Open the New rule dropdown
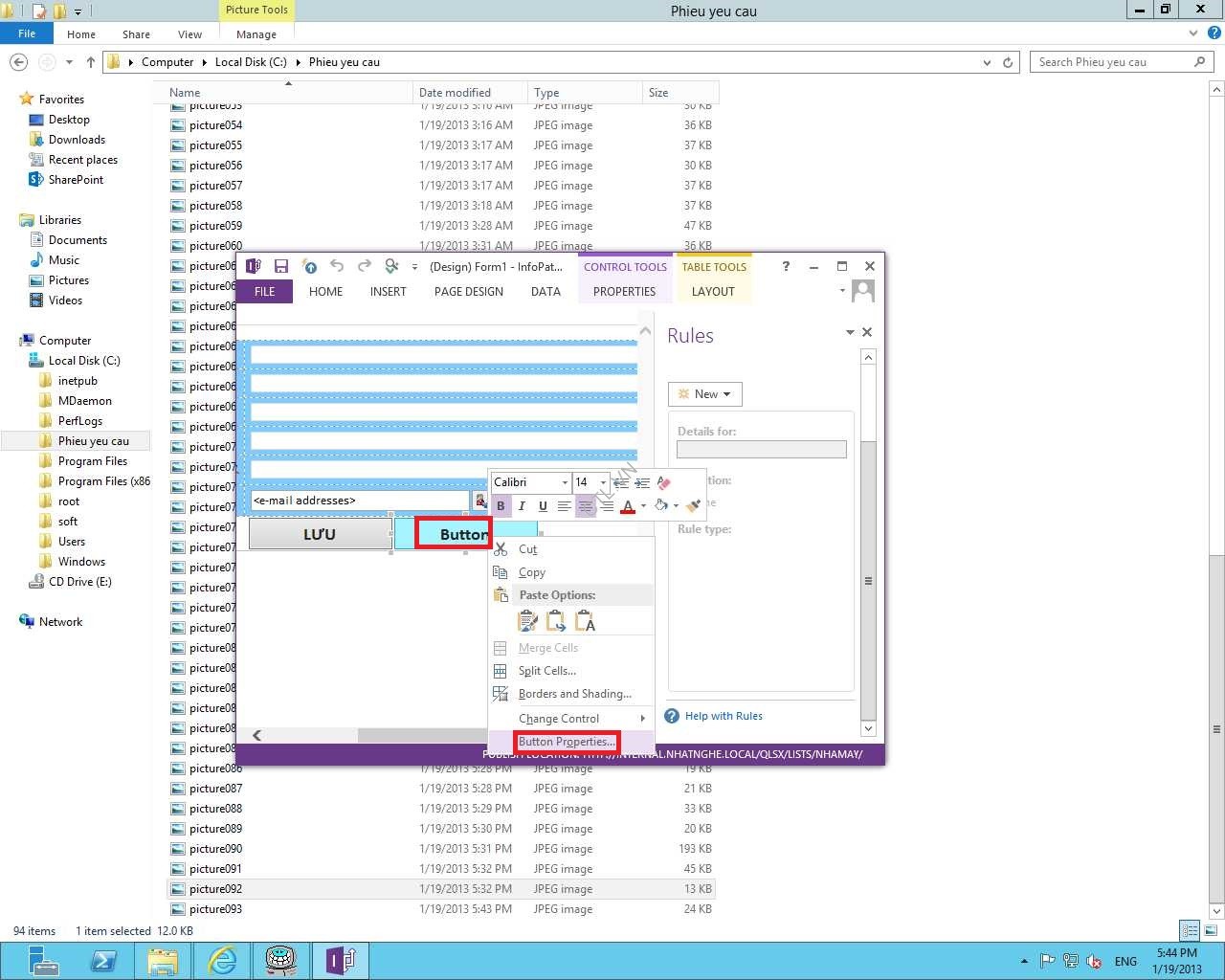 pyautogui.click(x=705, y=394)
